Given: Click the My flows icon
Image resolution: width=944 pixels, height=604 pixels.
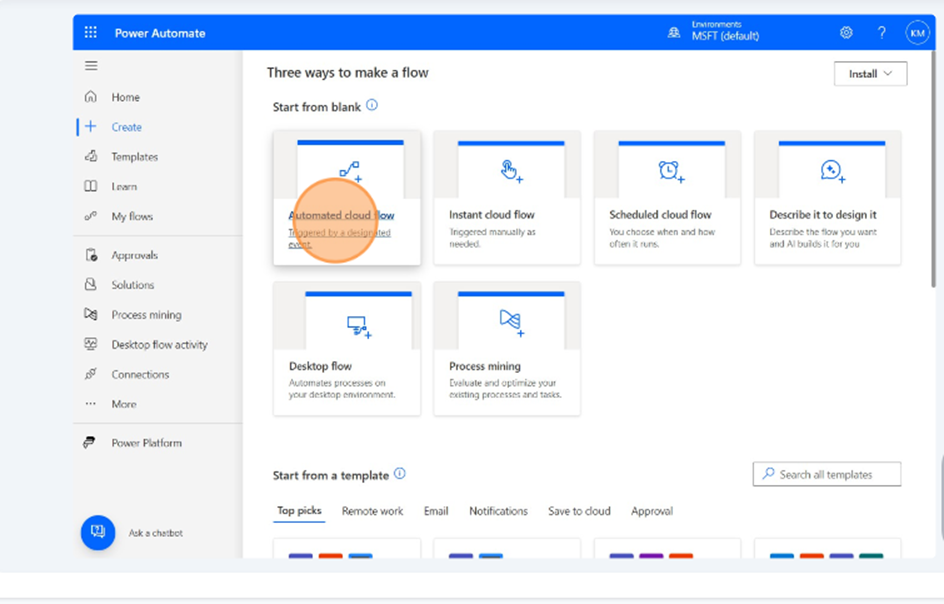Looking at the screenshot, I should click(90, 216).
